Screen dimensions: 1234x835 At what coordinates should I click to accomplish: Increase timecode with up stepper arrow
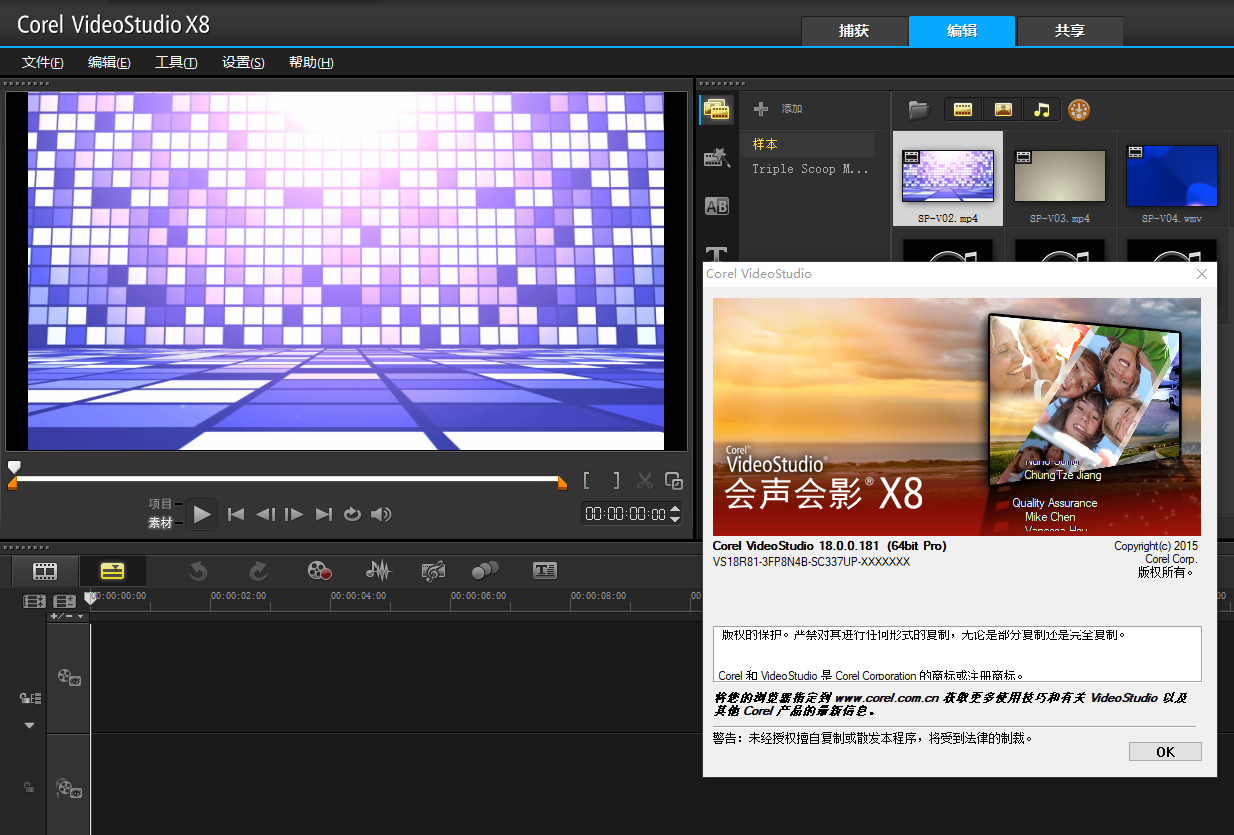675,509
